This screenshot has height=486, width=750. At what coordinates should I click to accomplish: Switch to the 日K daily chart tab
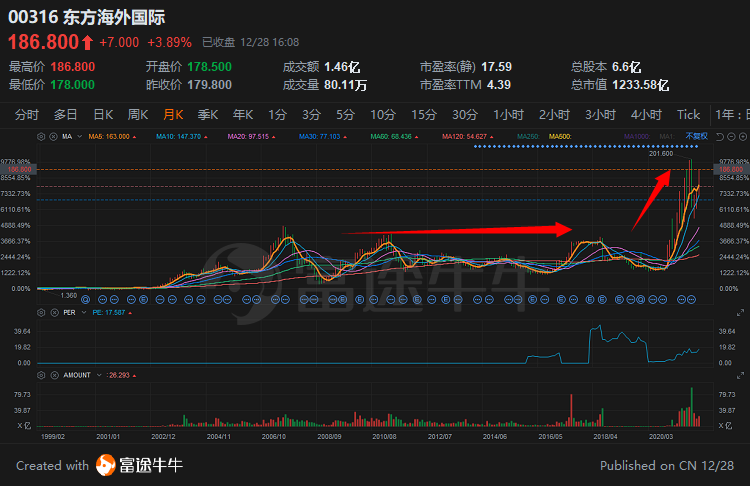102,114
